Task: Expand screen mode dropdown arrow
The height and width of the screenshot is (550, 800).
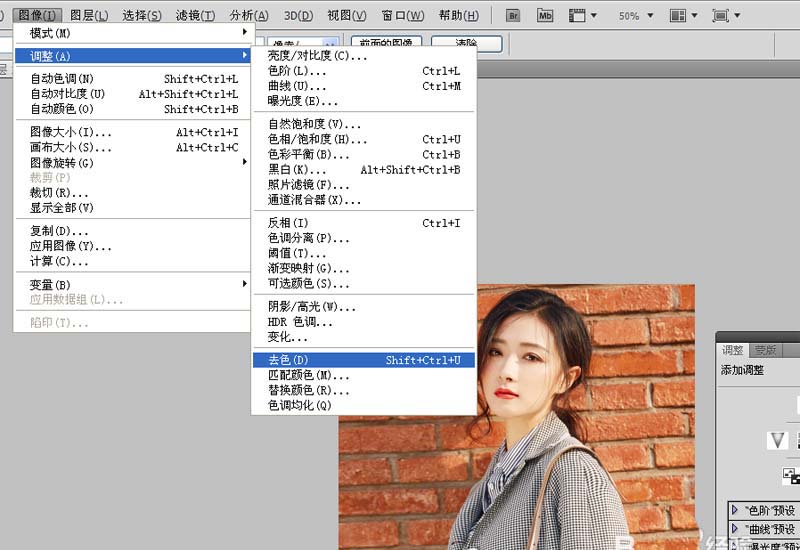Action: point(737,15)
